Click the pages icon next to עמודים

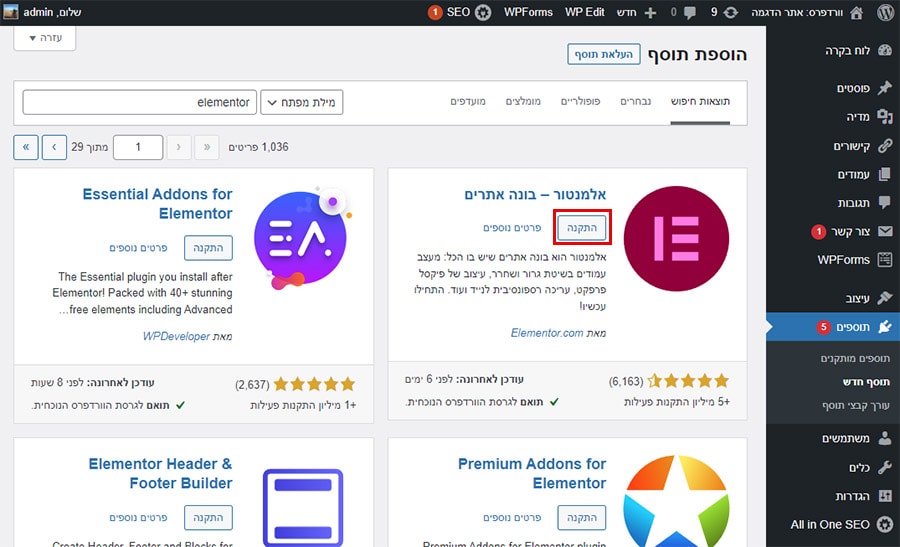(x=885, y=174)
